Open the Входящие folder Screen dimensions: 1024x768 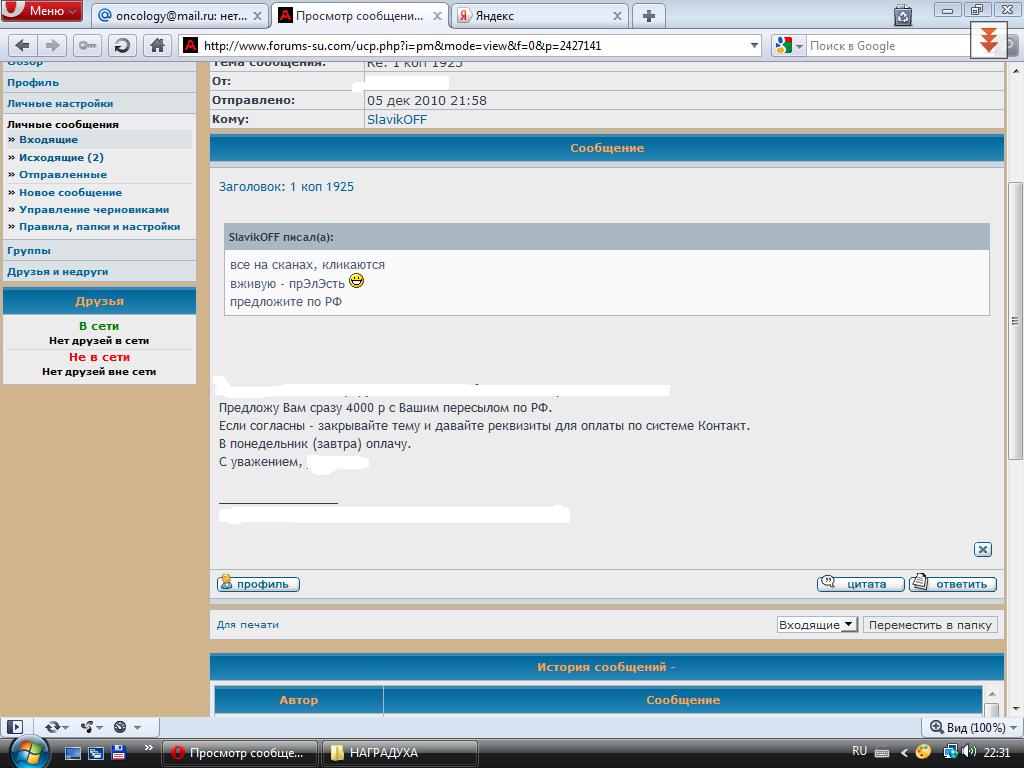click(x=48, y=139)
